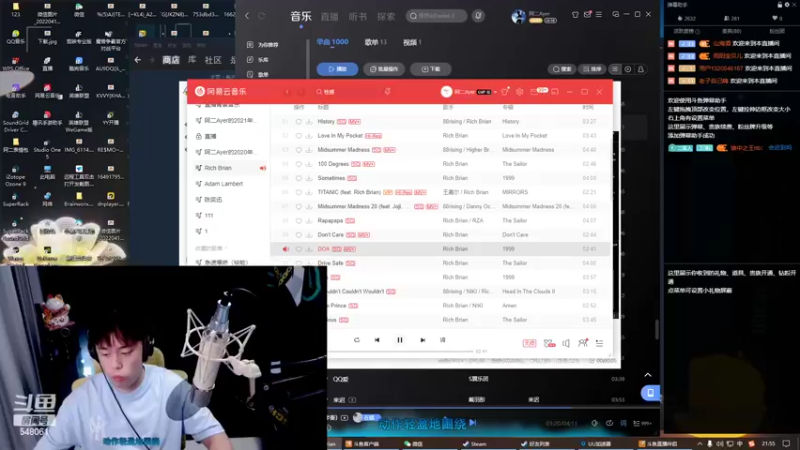Select Adam Lambert playlist in sidebar

(223, 184)
